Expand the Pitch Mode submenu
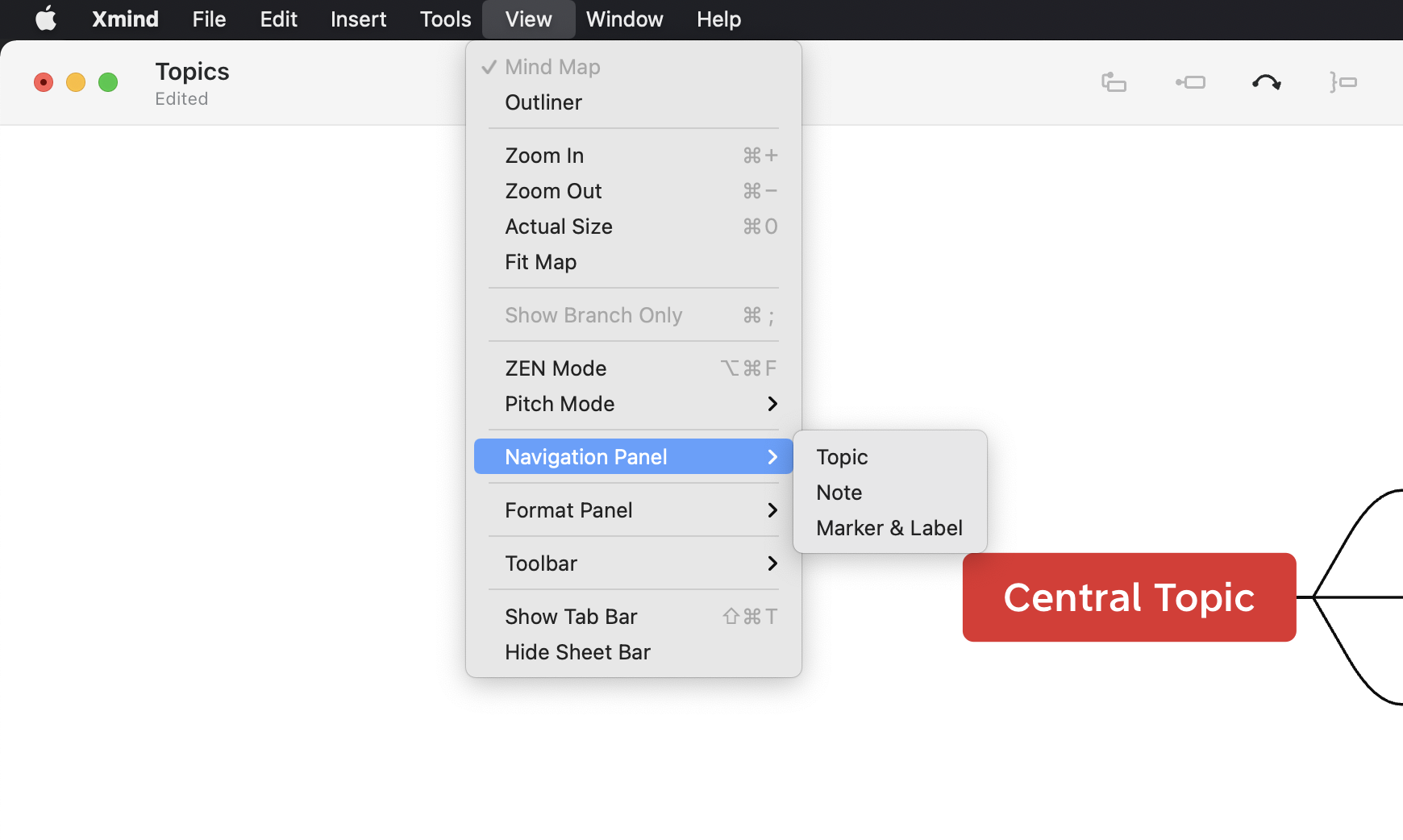Viewport: 1403px width, 840px height. click(x=634, y=404)
